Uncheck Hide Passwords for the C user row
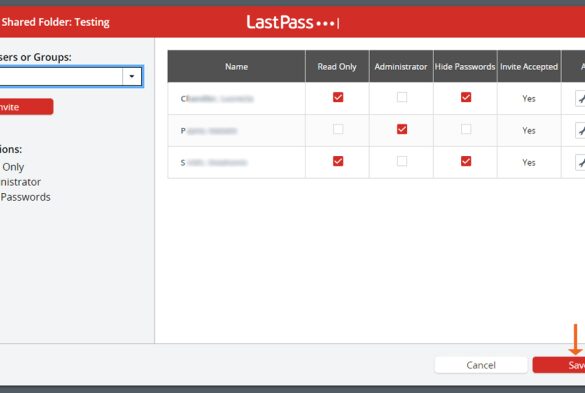Viewport: 585px width, 393px height. (x=466, y=97)
